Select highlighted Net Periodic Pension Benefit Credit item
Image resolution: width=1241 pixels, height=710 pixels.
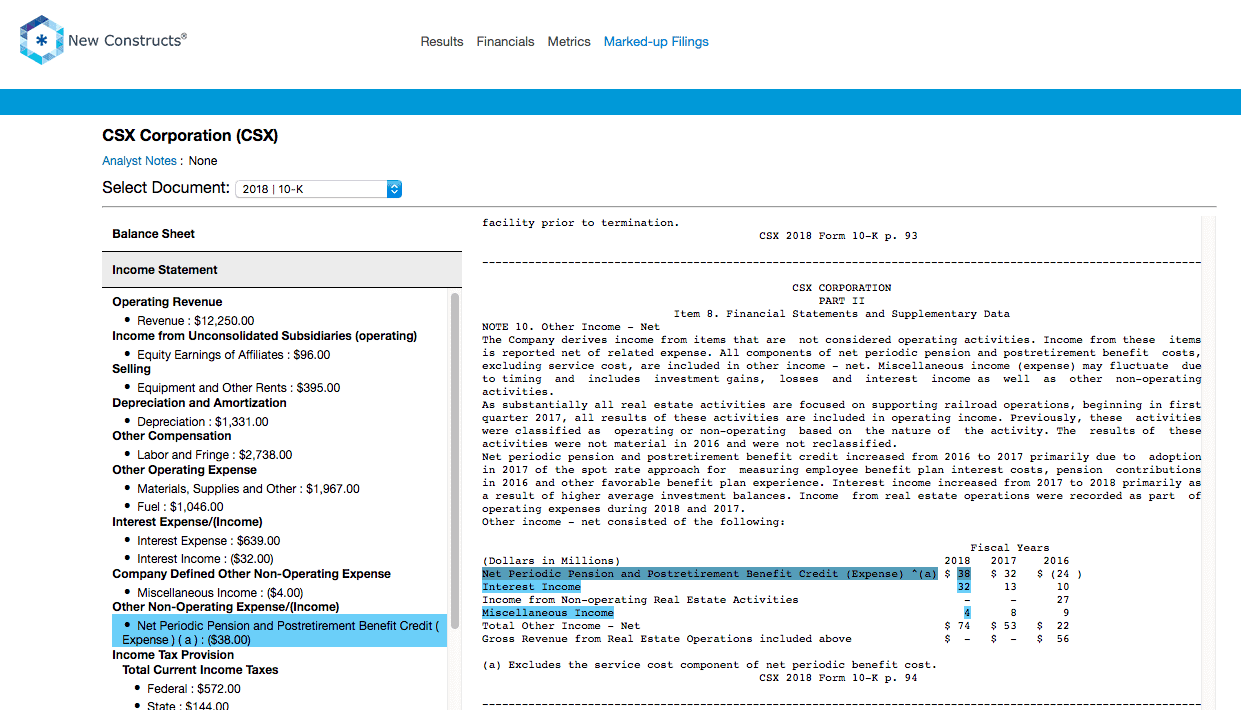click(279, 633)
